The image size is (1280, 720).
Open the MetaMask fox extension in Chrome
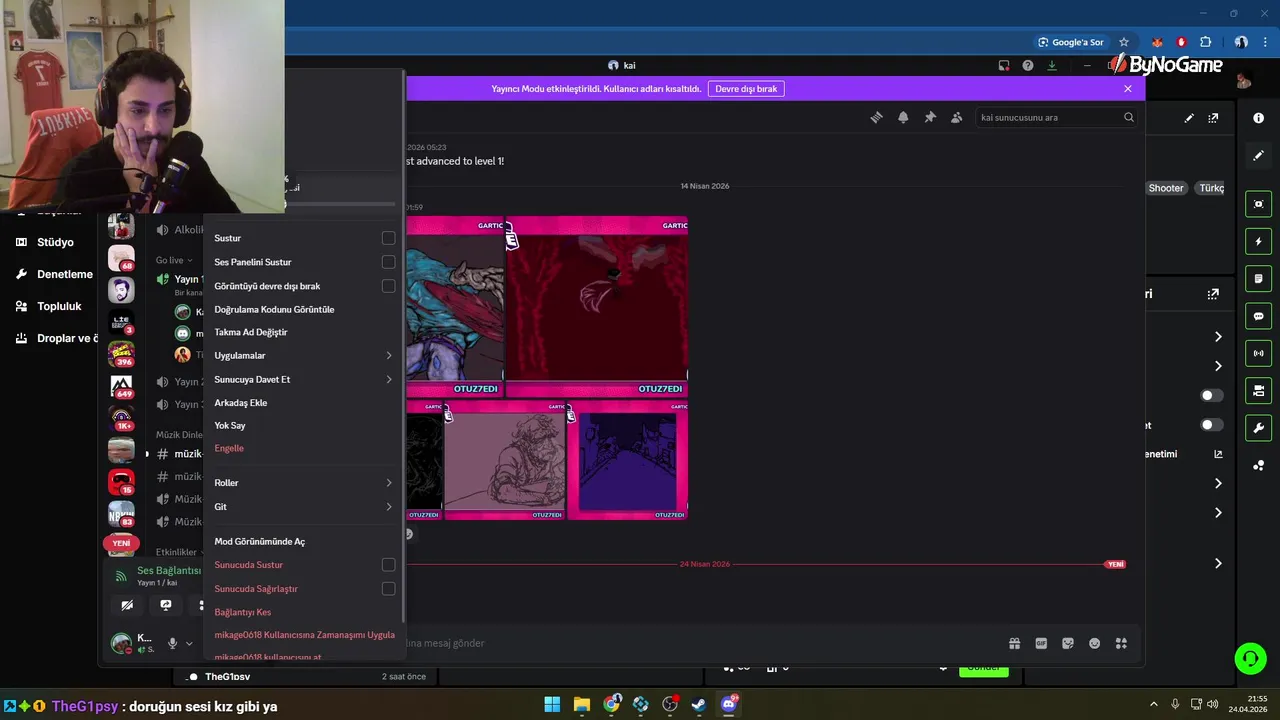[1157, 42]
